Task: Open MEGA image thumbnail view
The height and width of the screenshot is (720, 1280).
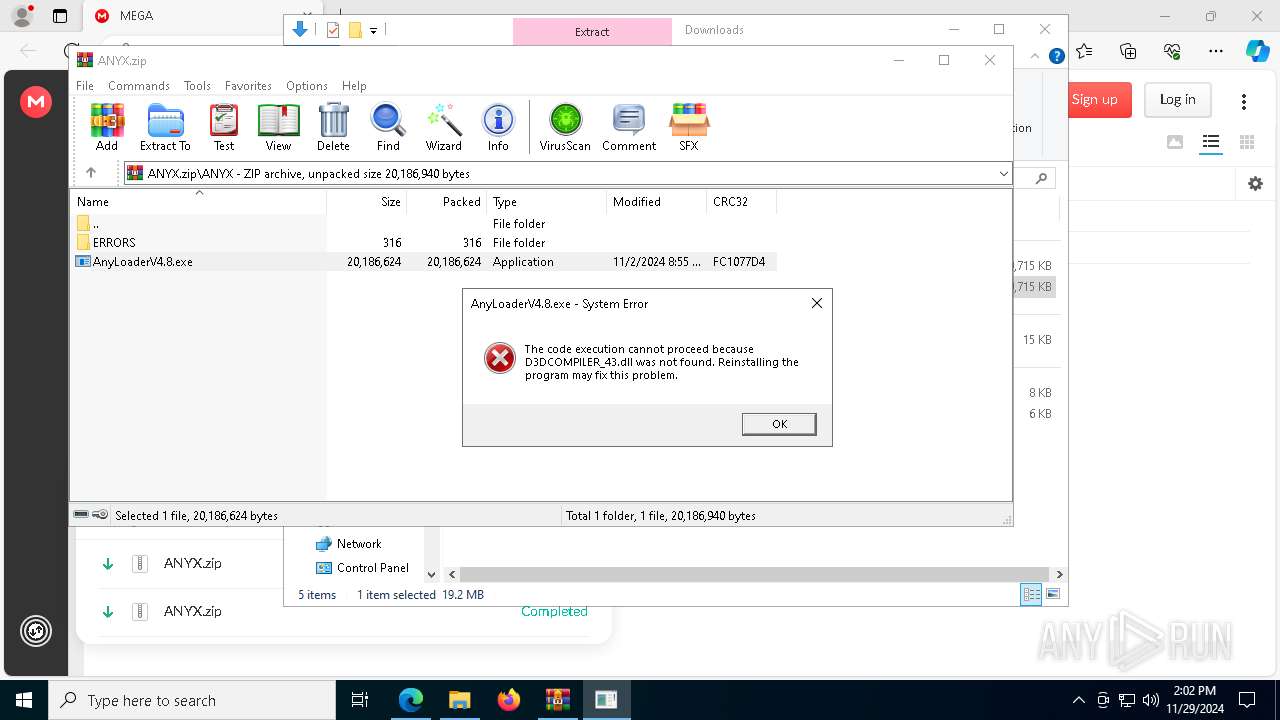Action: pyautogui.click(x=1175, y=142)
